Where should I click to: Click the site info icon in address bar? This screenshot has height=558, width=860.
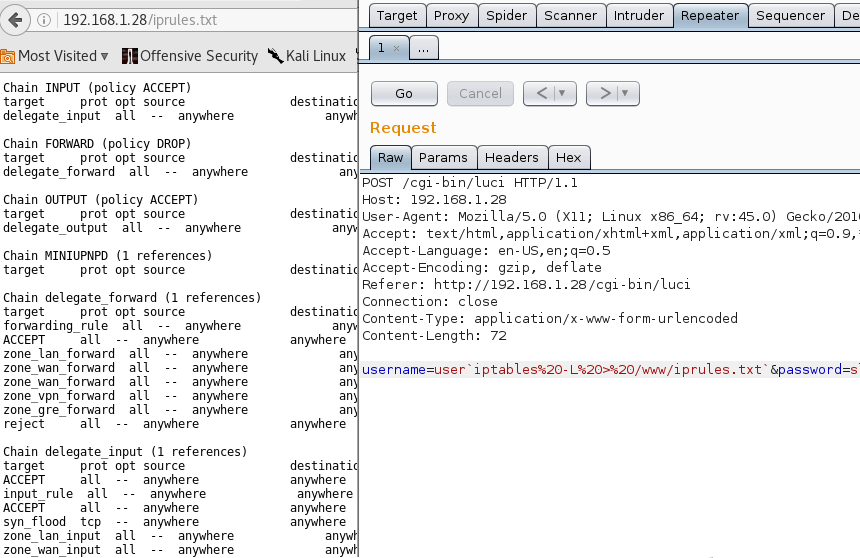(x=46, y=20)
